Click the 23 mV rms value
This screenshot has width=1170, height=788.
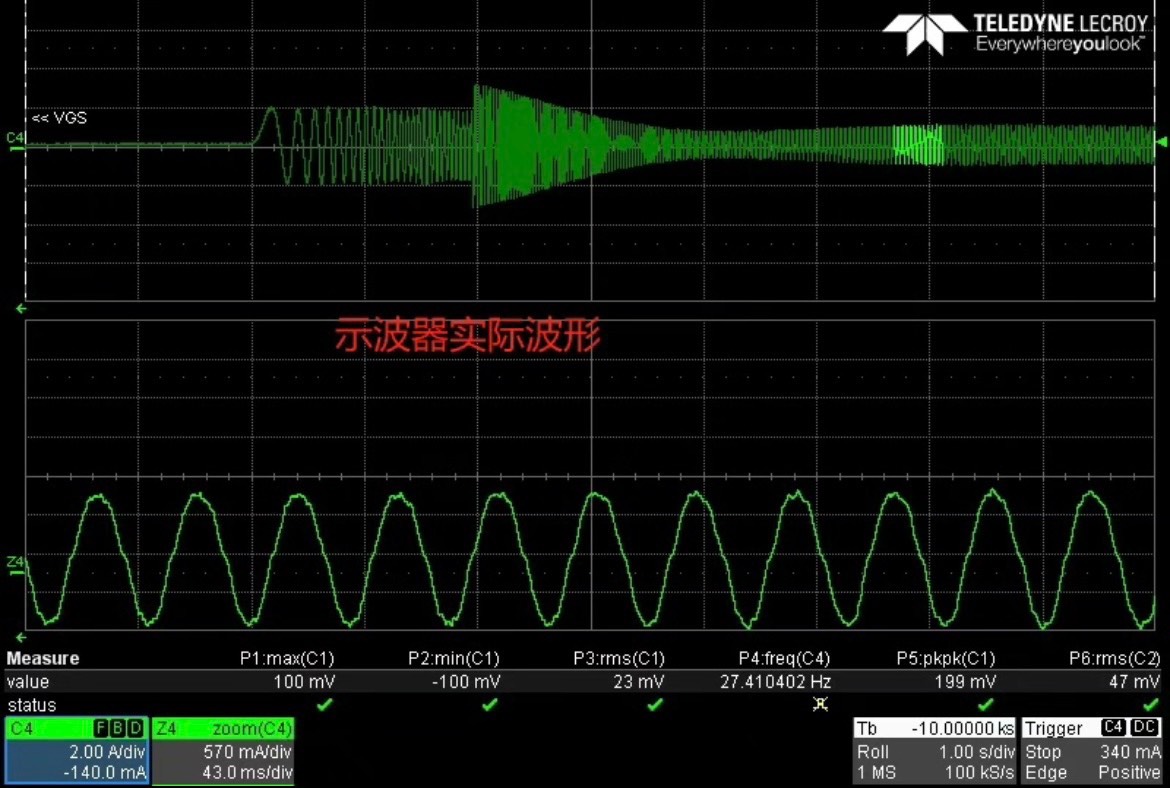point(639,681)
